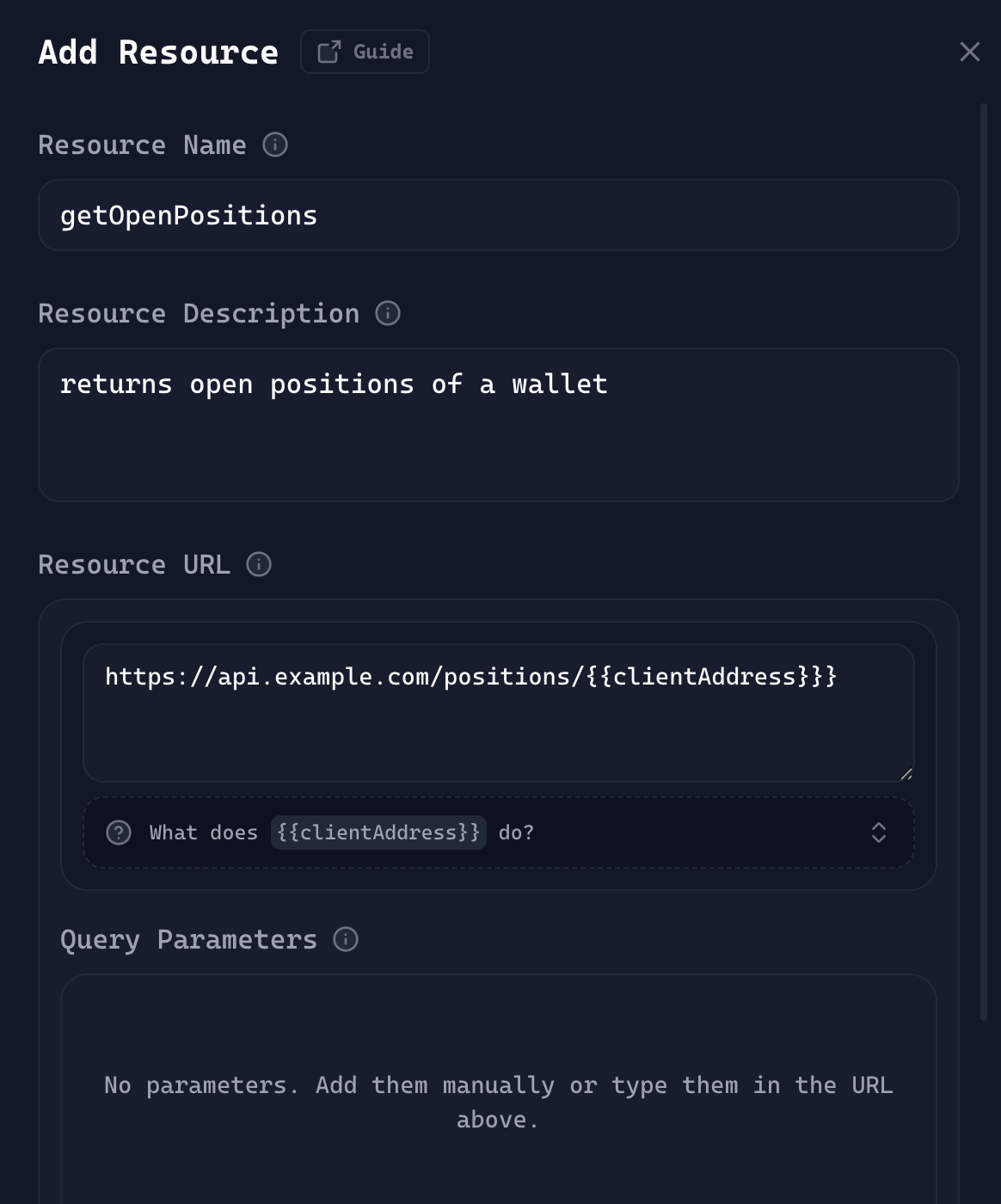Image resolution: width=1001 pixels, height=1204 pixels.
Task: Click the Query Parameters label
Action: click(x=188, y=939)
